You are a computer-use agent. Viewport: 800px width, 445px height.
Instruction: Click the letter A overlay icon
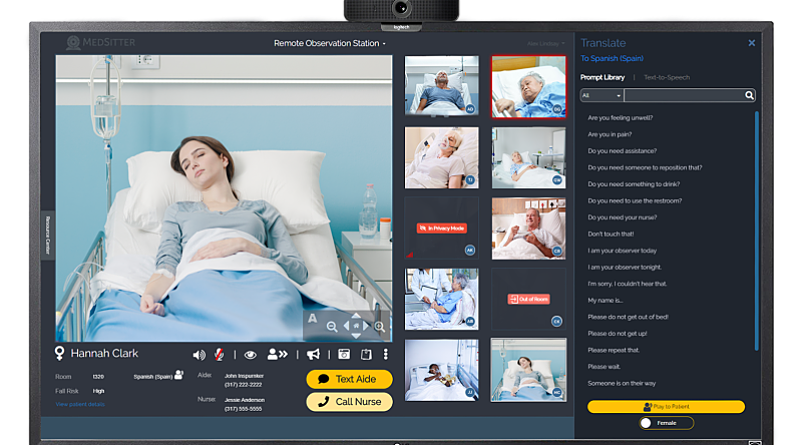(x=312, y=319)
